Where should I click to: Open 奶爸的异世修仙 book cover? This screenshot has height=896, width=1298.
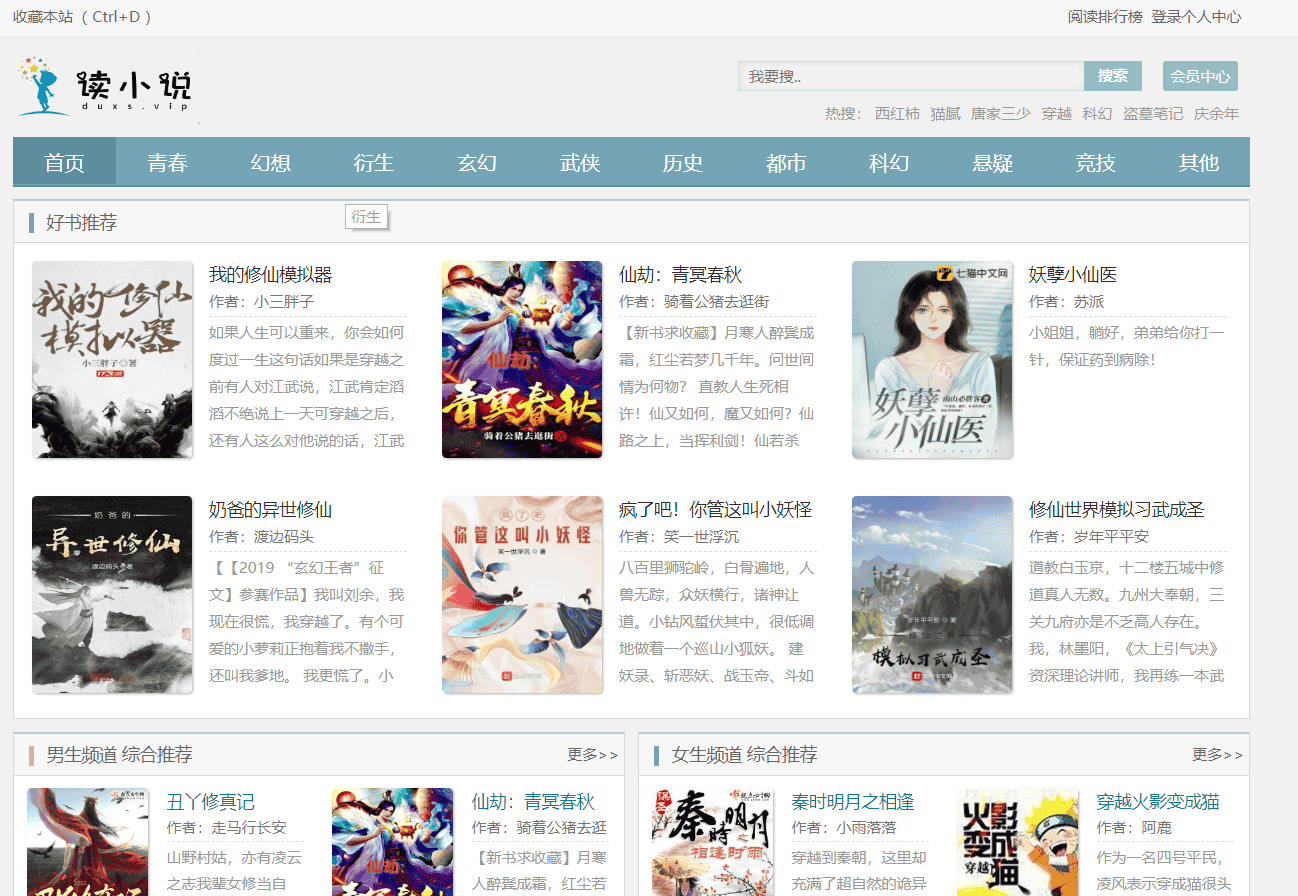[x=112, y=595]
